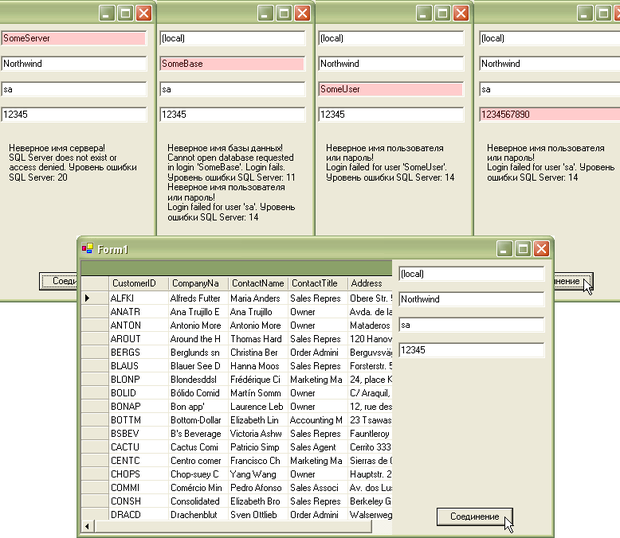The height and width of the screenshot is (538, 620).
Task: Sort by CustomerID column header
Action: tap(138, 283)
